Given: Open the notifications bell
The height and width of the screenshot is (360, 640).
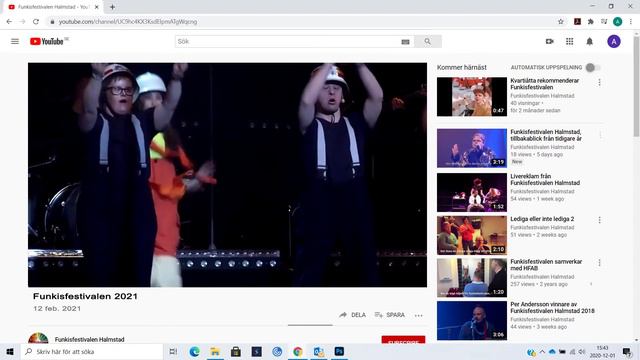Looking at the screenshot, I should [589, 41].
